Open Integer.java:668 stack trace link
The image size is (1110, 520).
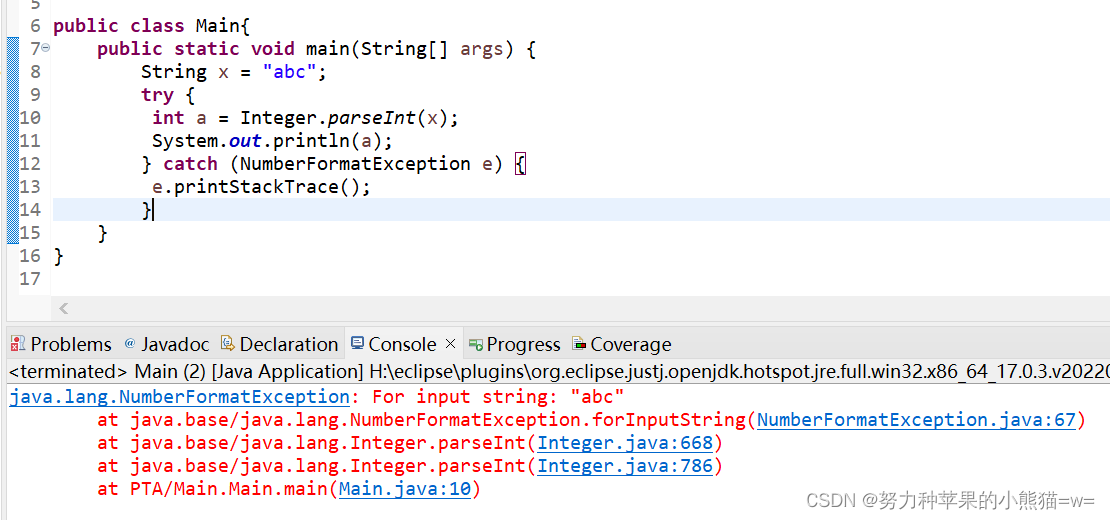tap(624, 444)
